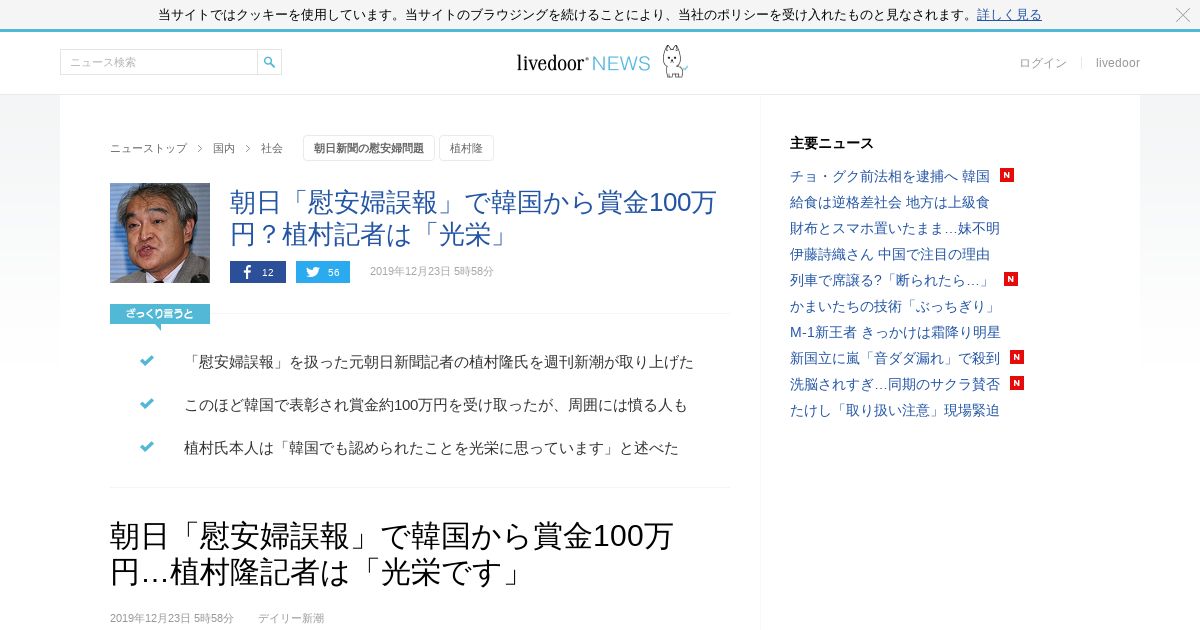Open headline M-1新王者 きっかけは霜降り明星
The height and width of the screenshot is (630, 1200).
coord(895,332)
